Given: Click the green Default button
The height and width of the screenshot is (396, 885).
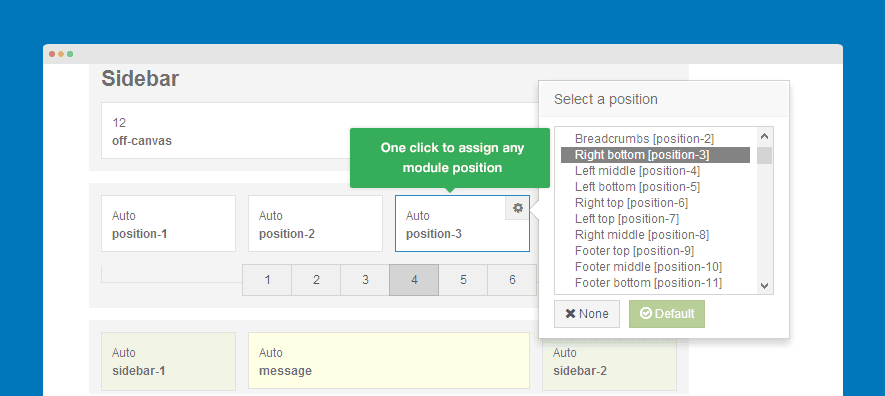Looking at the screenshot, I should pos(667,314).
